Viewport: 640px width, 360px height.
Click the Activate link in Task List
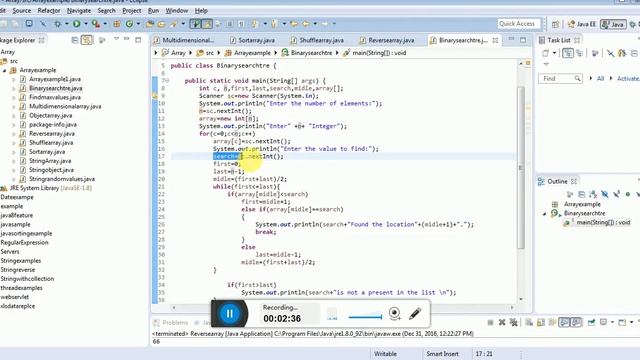click(628, 78)
